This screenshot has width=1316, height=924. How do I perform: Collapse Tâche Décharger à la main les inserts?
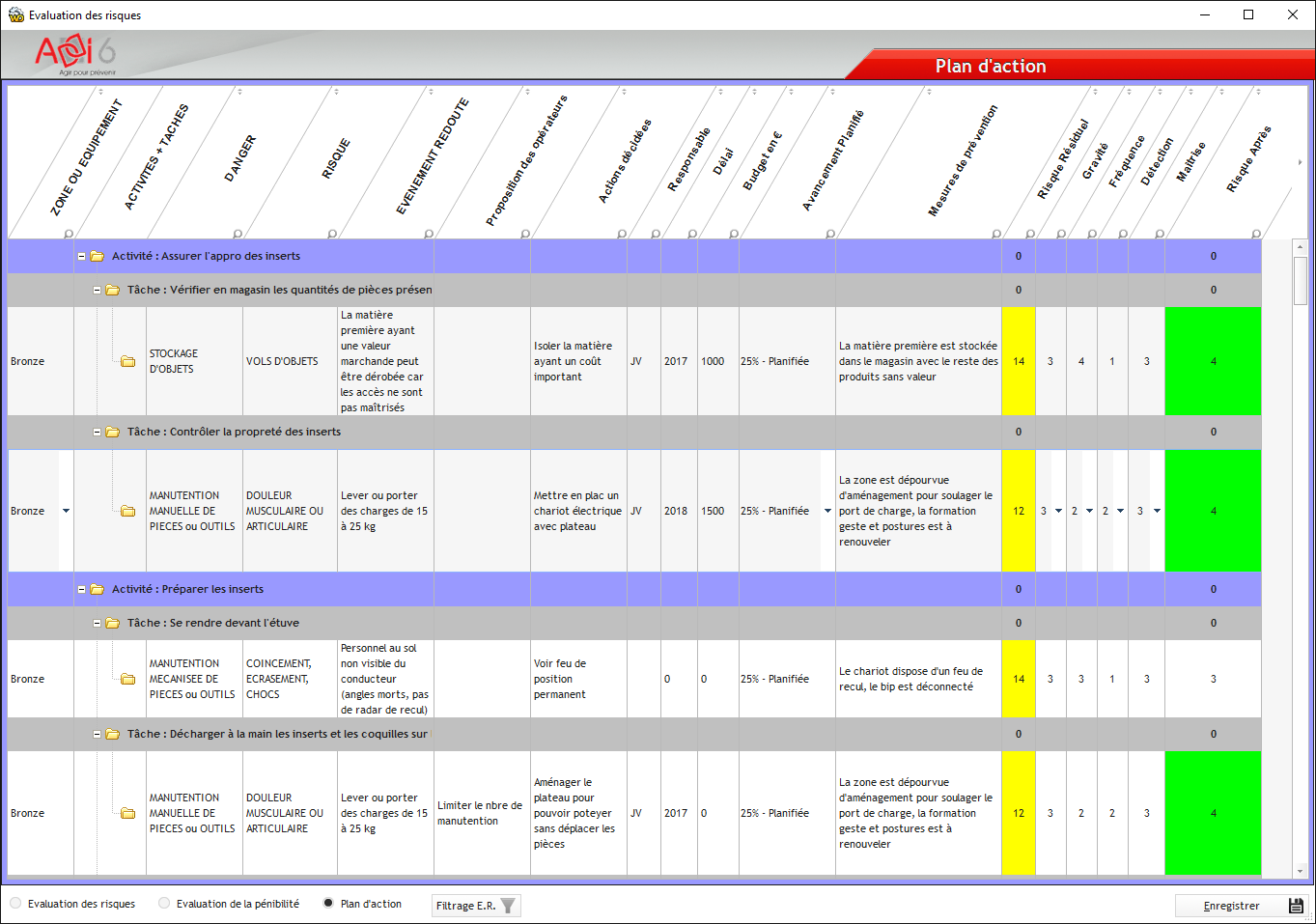(97, 735)
